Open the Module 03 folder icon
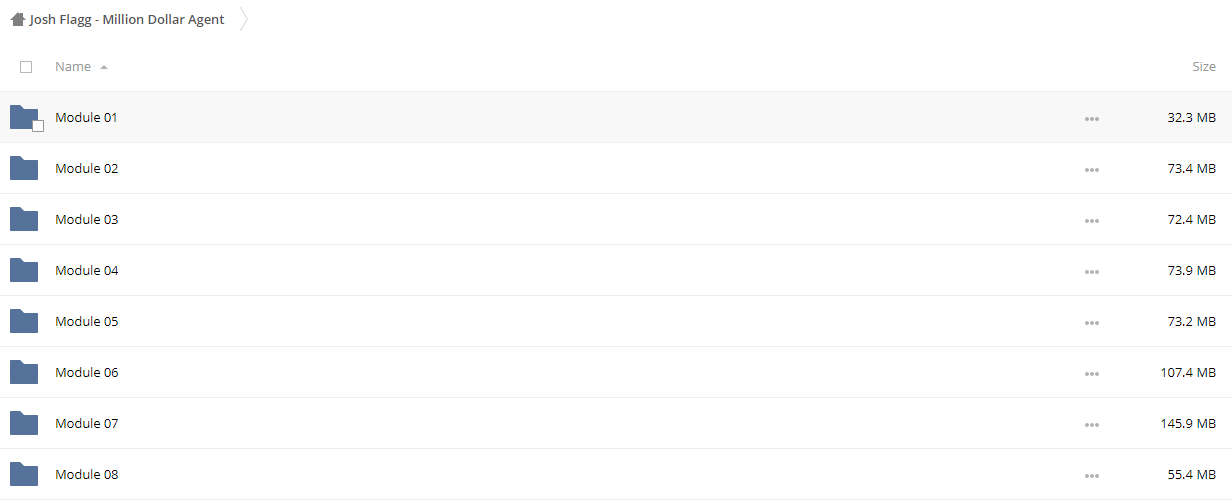 [x=24, y=219]
